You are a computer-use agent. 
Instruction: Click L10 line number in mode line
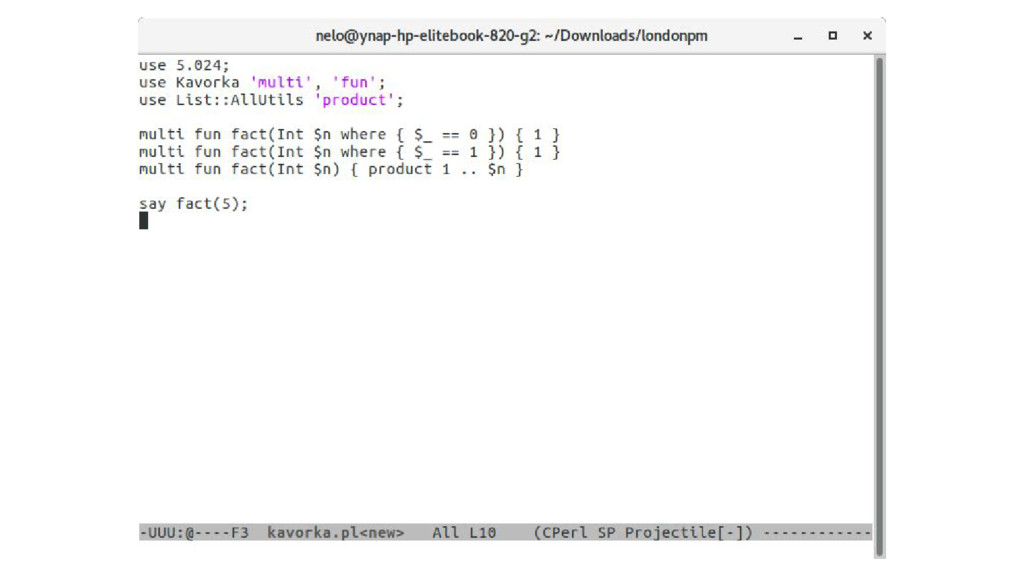[x=483, y=533]
